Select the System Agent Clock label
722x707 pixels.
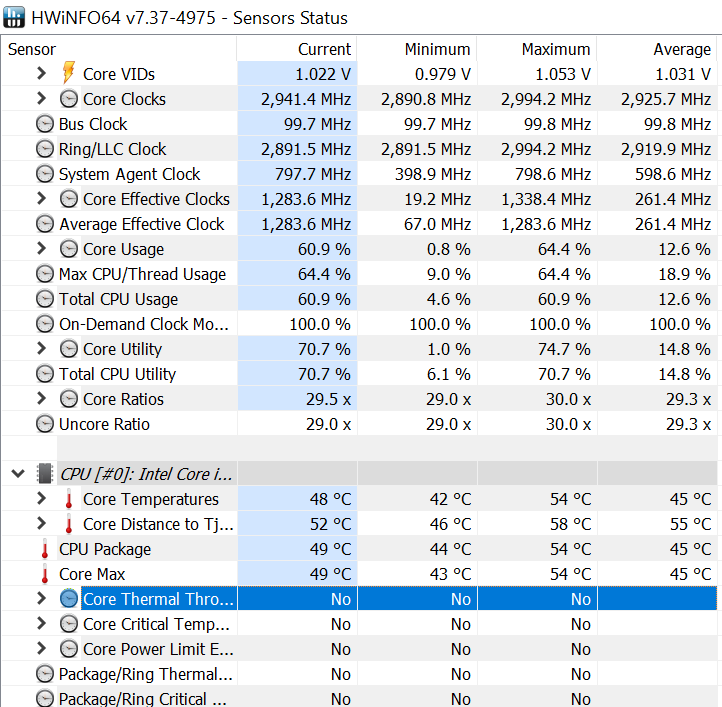pyautogui.click(x=130, y=174)
